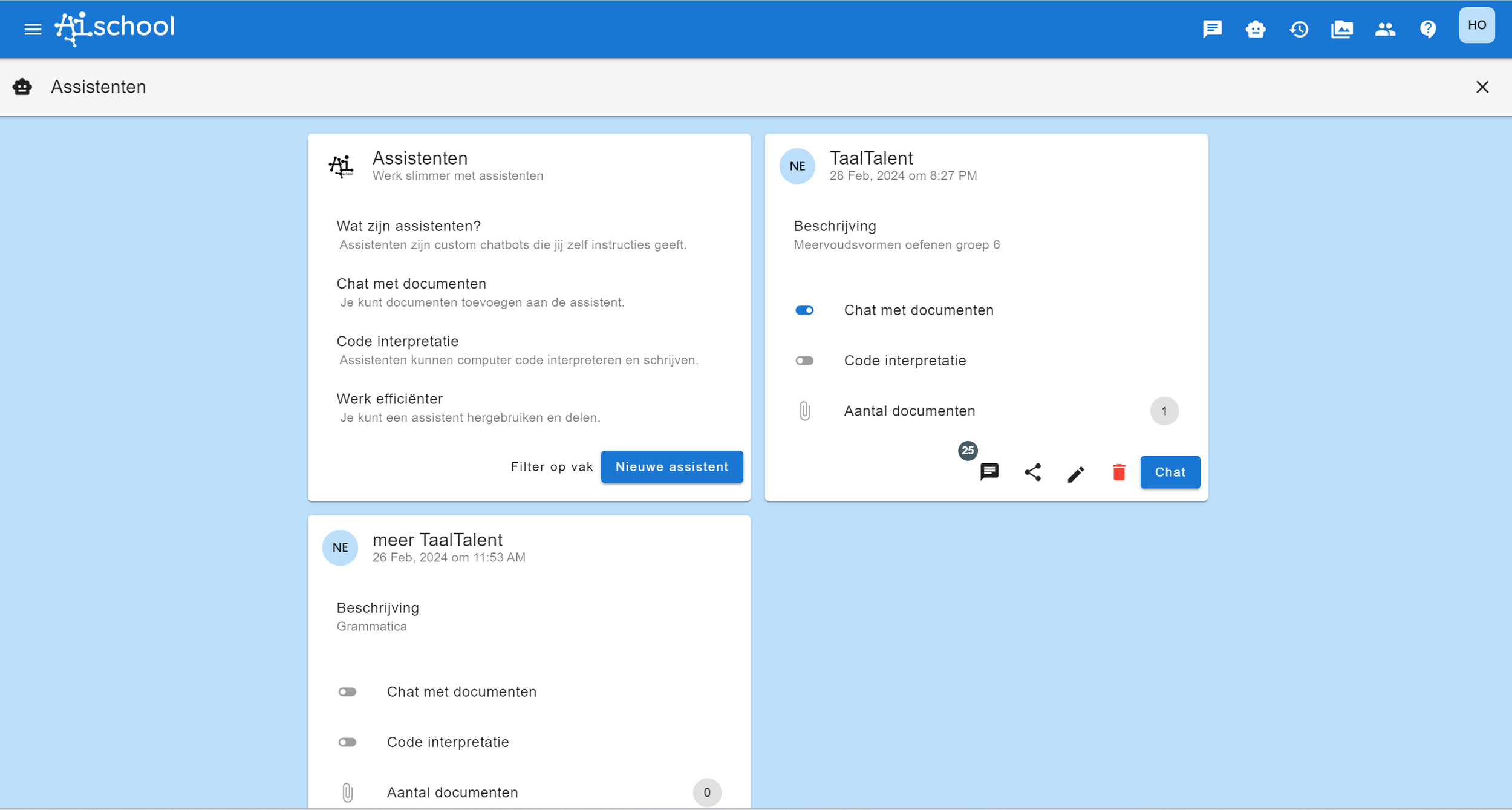This screenshot has width=1512, height=810.
Task: Click the NE avatar on meer TaalTalent card
Action: tap(340, 547)
